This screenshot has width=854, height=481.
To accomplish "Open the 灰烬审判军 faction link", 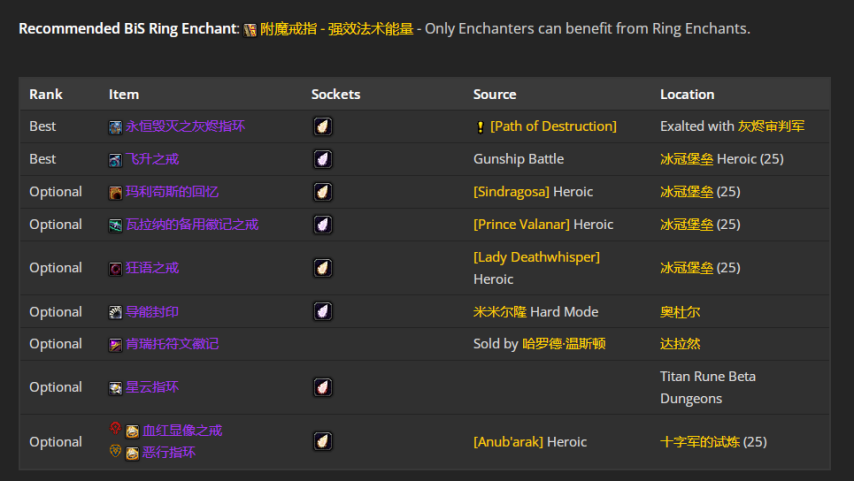I will pos(771,126).
